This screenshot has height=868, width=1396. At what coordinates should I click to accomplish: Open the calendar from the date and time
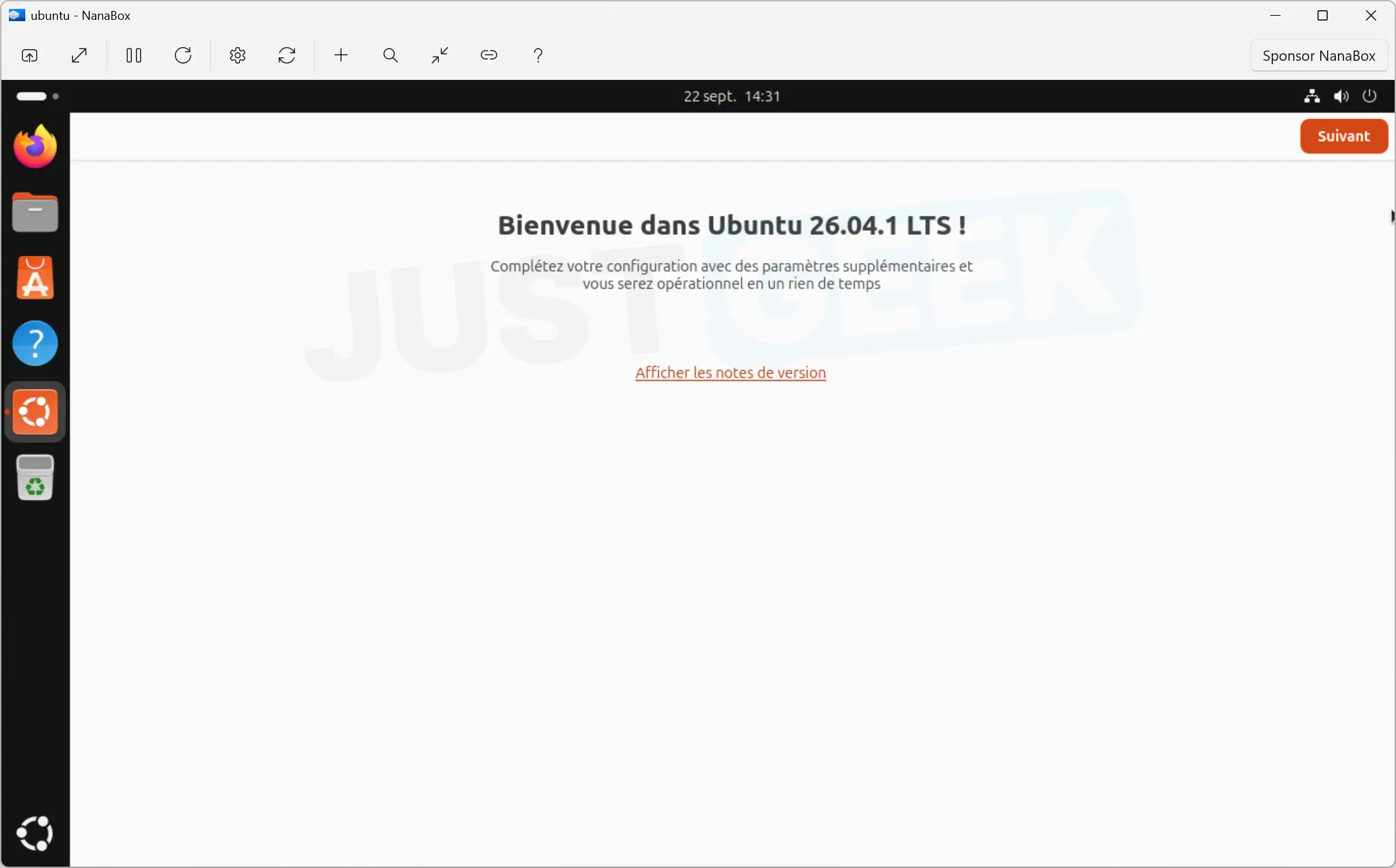pyautogui.click(x=731, y=96)
